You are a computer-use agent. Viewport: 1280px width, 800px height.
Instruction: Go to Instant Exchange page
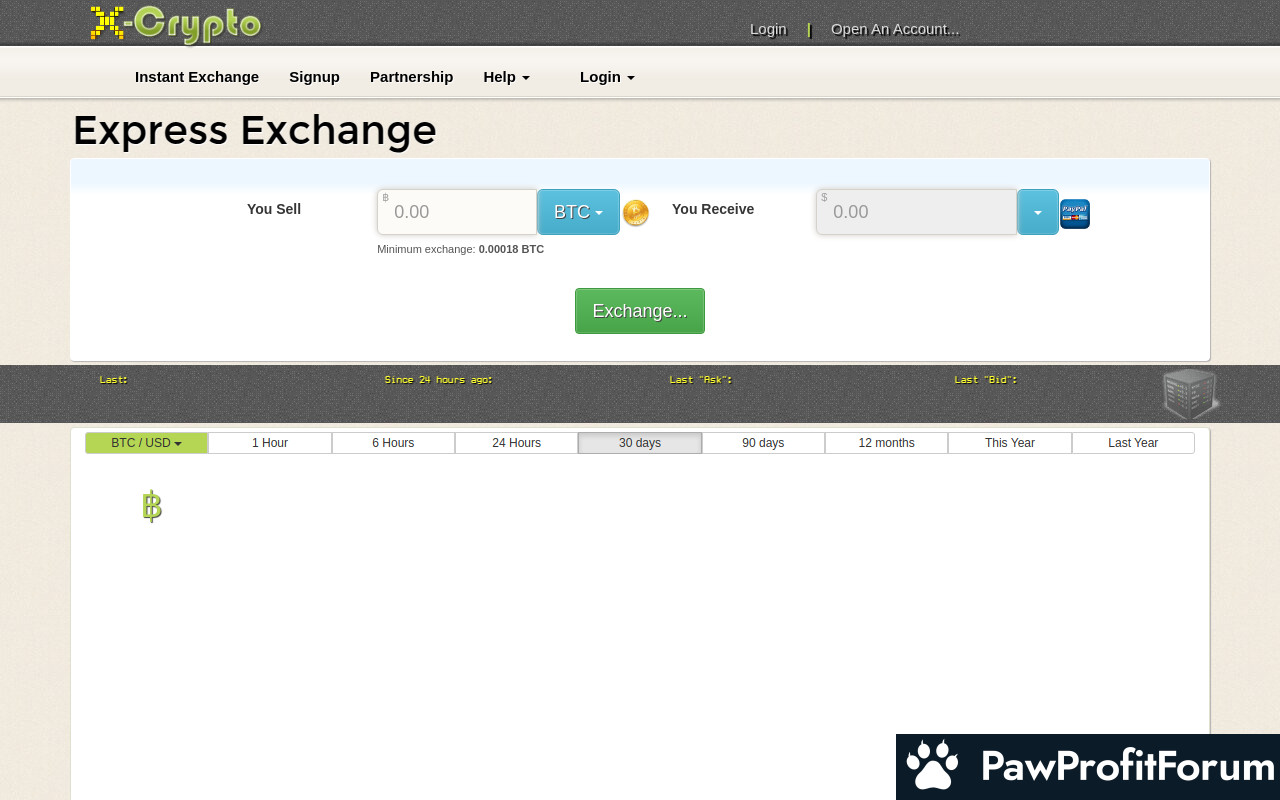(197, 77)
